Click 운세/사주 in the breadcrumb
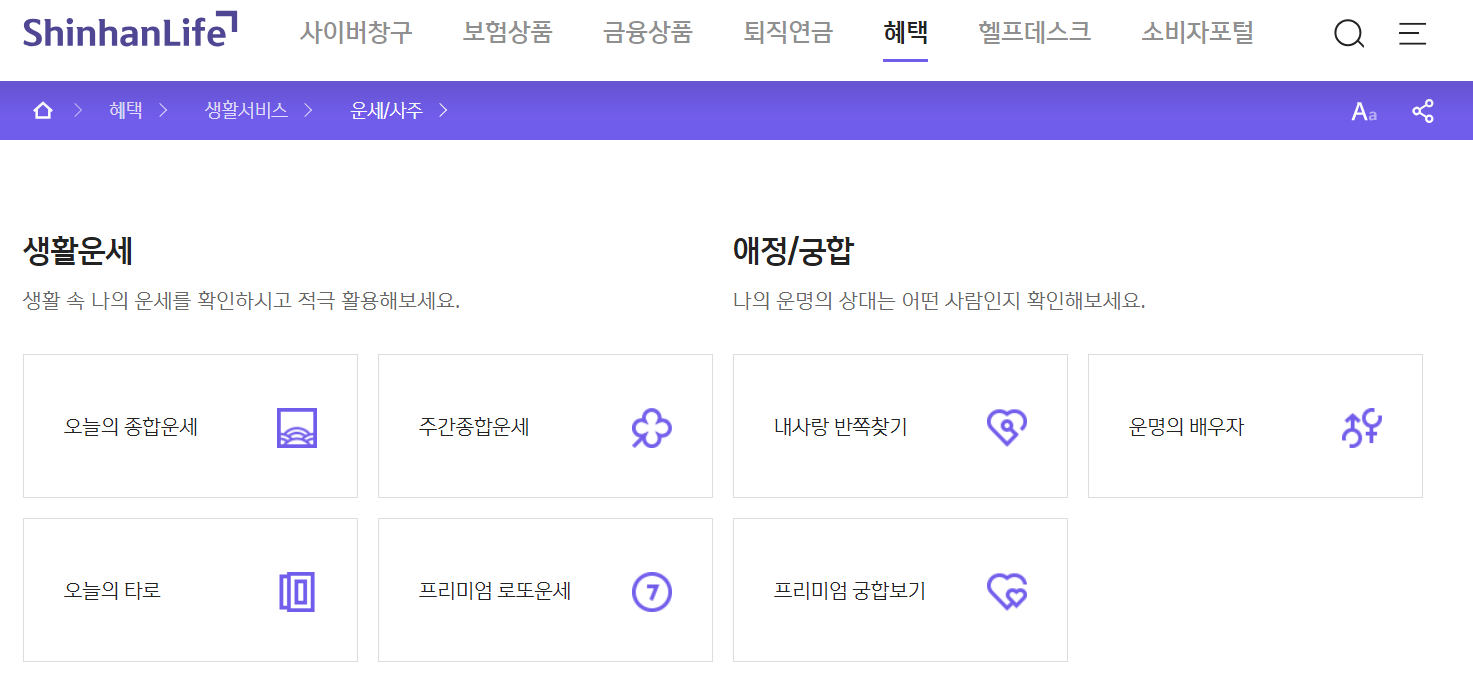 click(x=383, y=111)
